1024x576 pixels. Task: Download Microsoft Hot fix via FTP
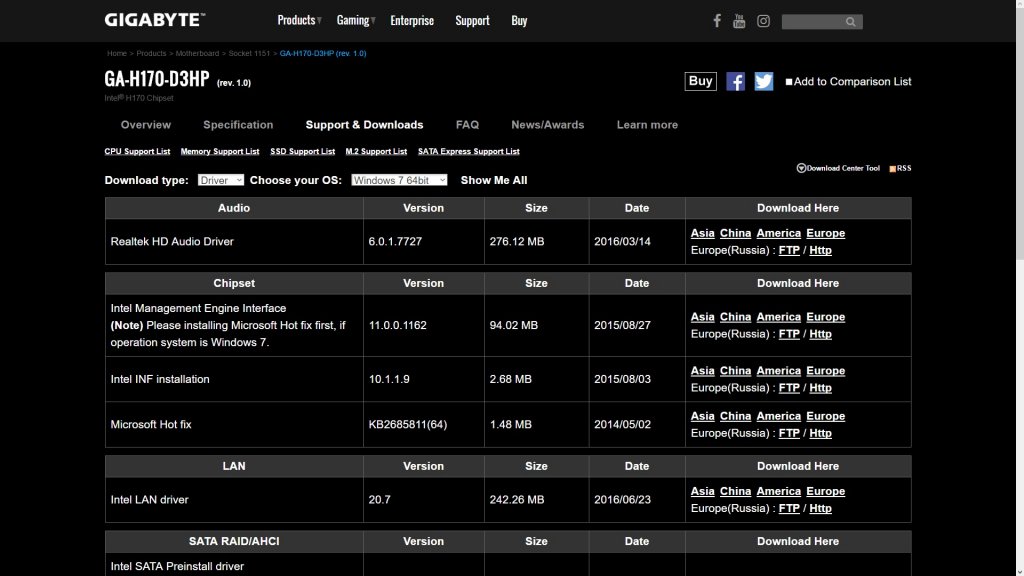click(x=789, y=433)
